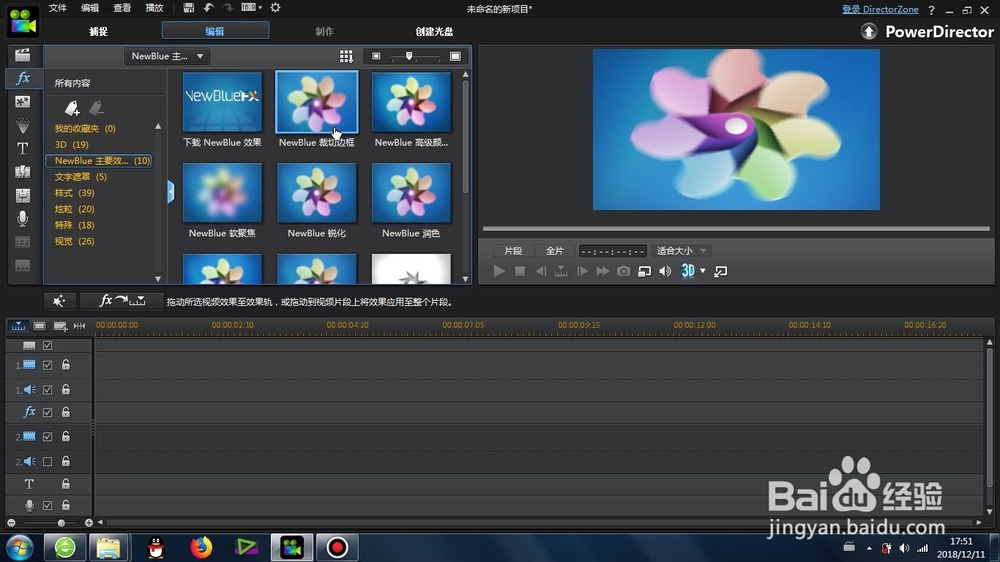Open the 文件 menu
Image resolution: width=1000 pixels, height=562 pixels.
(57, 8)
